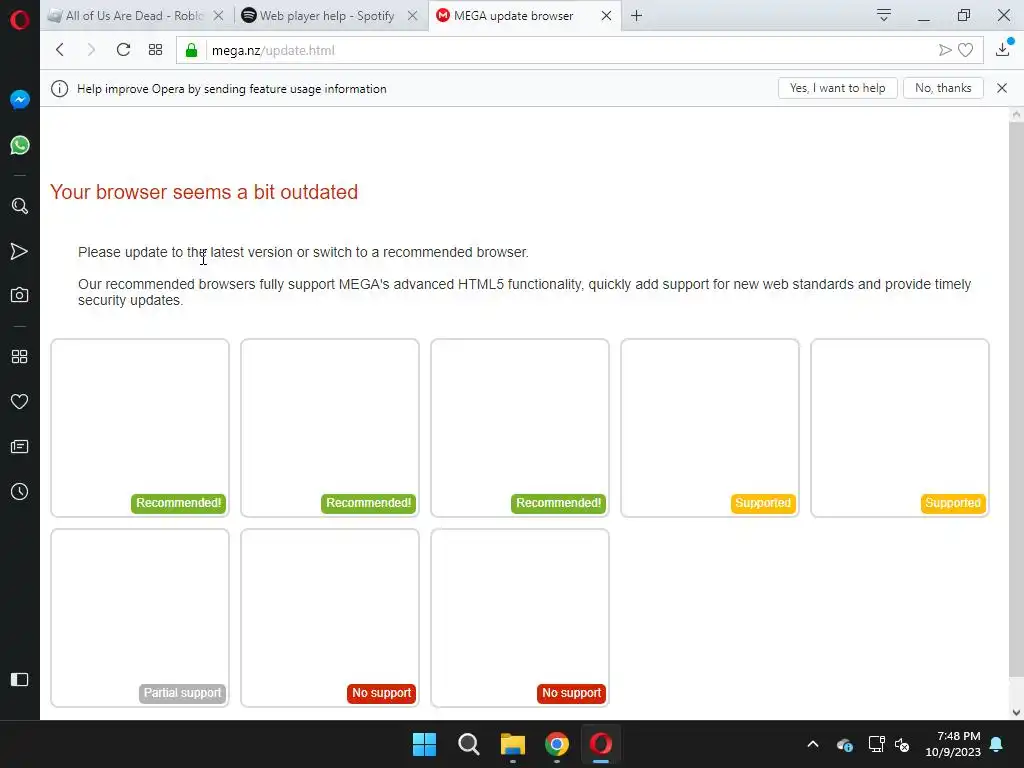Click the page scrollbar down arrow
This screenshot has height=768, width=1024.
1016,712
